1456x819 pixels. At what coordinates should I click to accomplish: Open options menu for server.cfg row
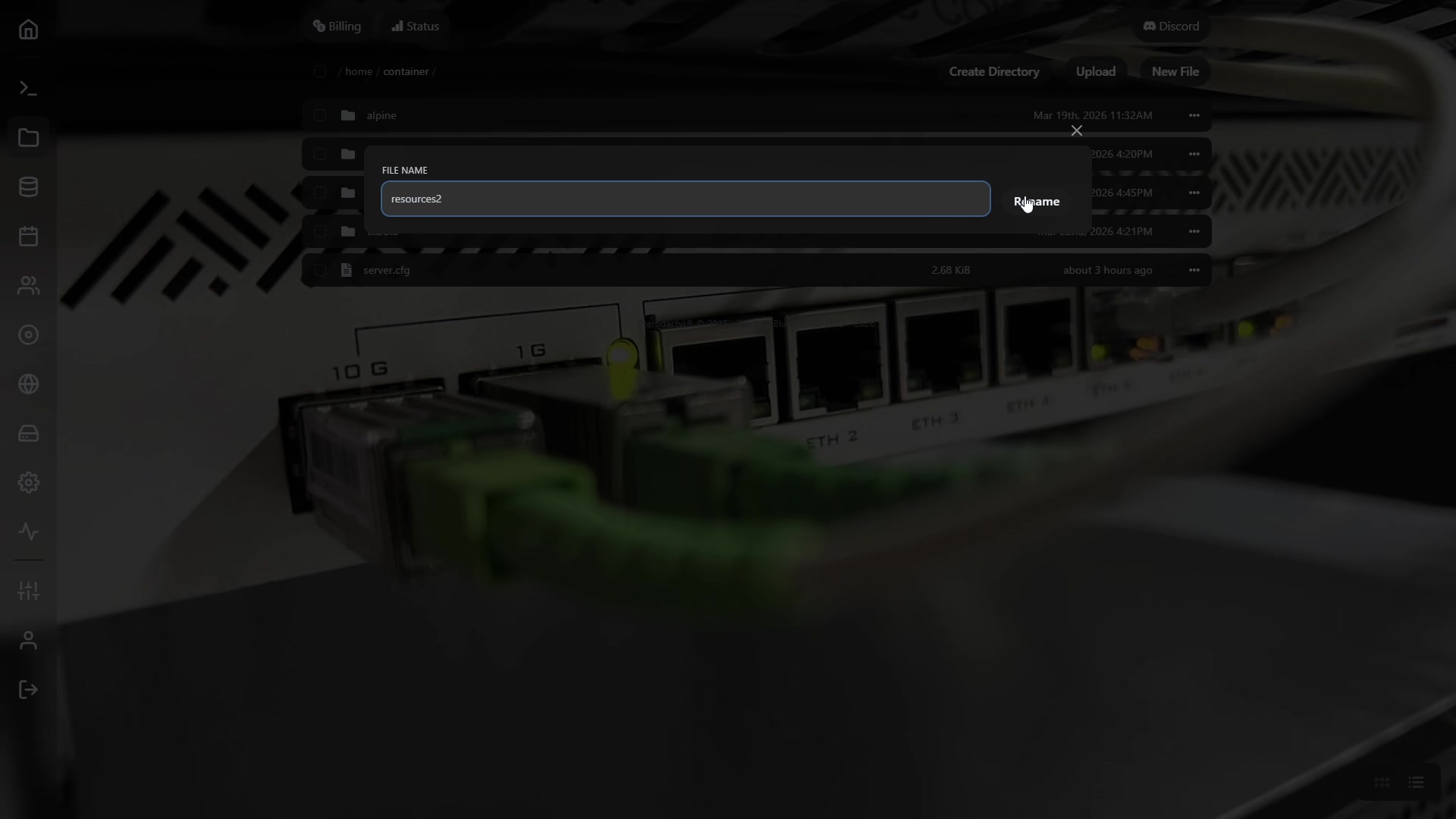(x=1194, y=270)
